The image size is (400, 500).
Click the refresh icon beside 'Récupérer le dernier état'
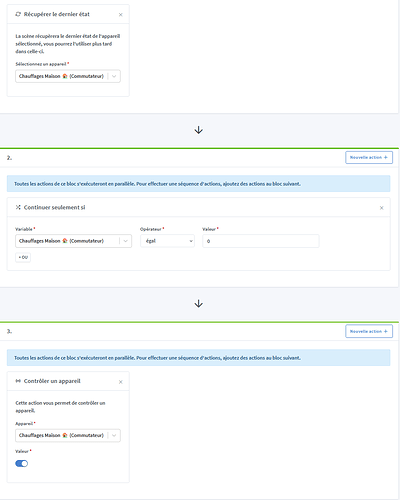(18, 14)
